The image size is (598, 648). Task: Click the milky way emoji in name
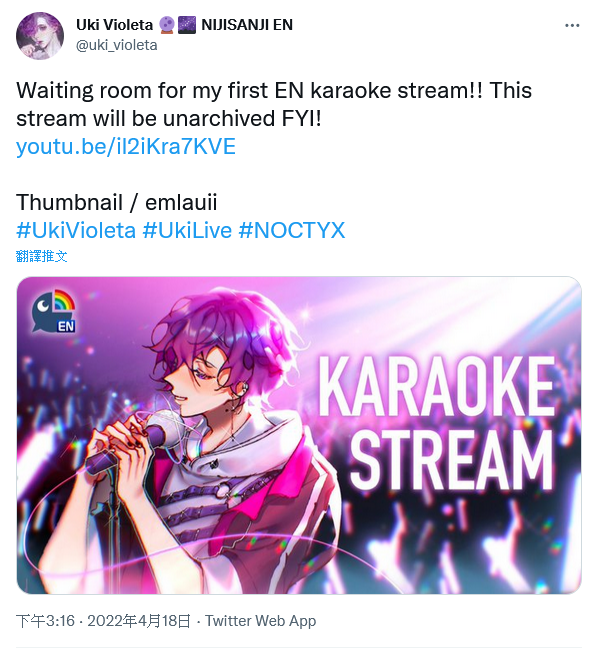(x=187, y=25)
